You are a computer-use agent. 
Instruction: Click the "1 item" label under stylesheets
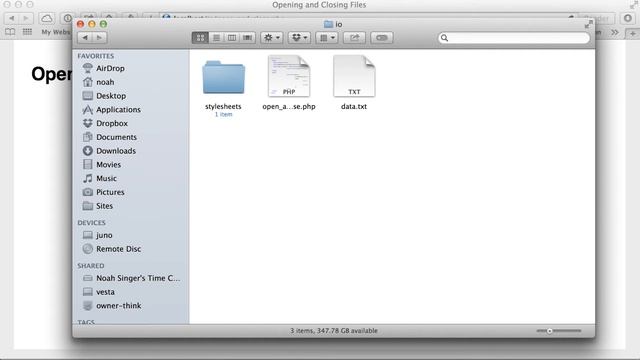click(x=223, y=114)
